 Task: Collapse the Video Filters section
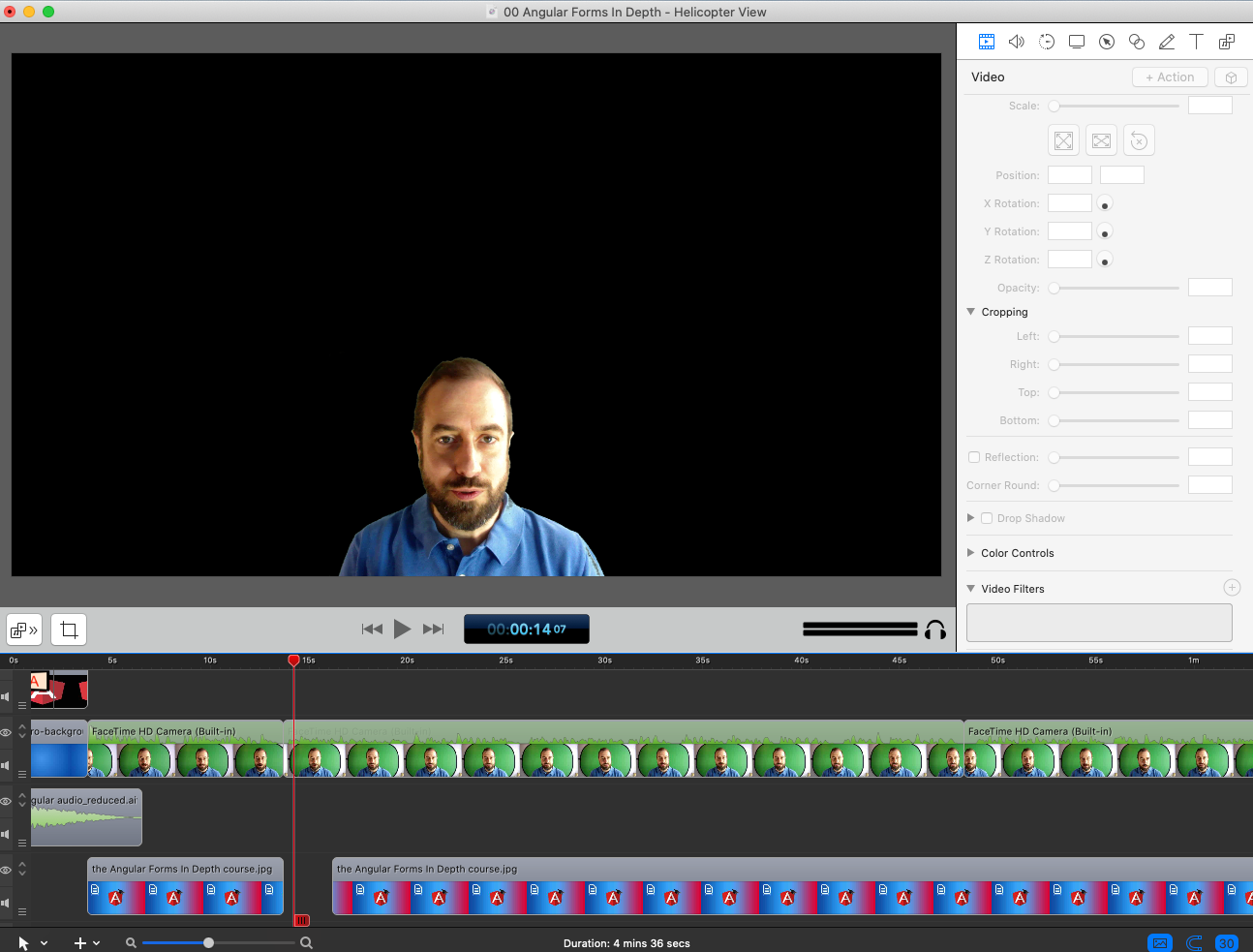971,589
